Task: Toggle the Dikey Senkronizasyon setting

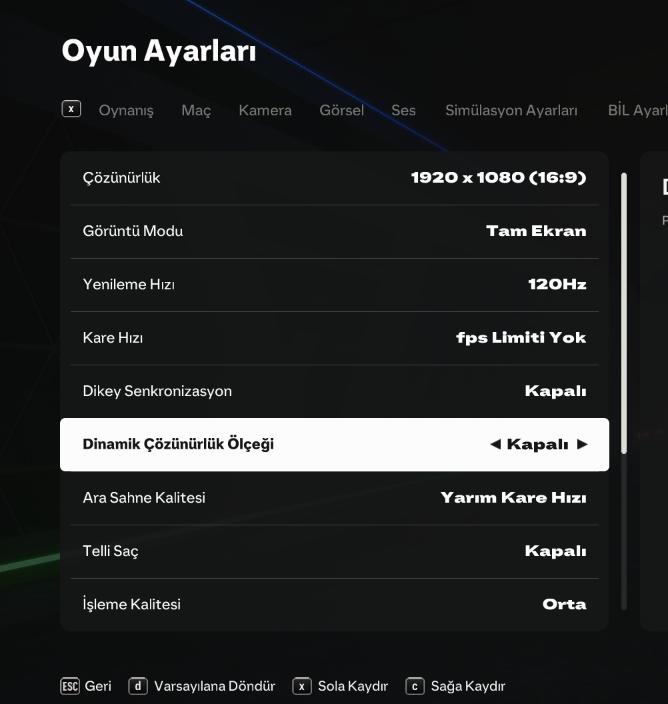Action: click(334, 391)
